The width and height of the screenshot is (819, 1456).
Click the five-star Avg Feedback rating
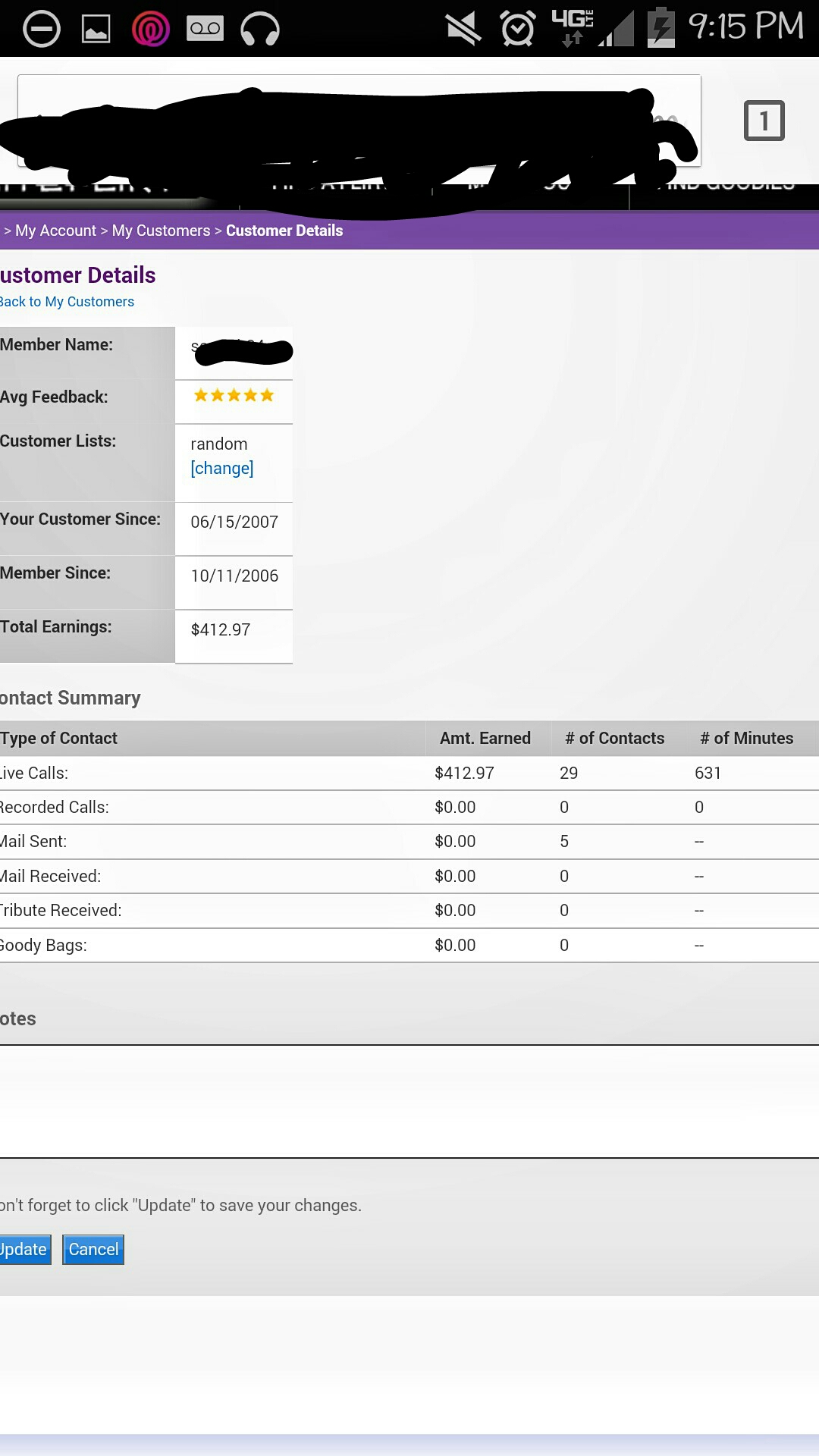[x=234, y=396]
